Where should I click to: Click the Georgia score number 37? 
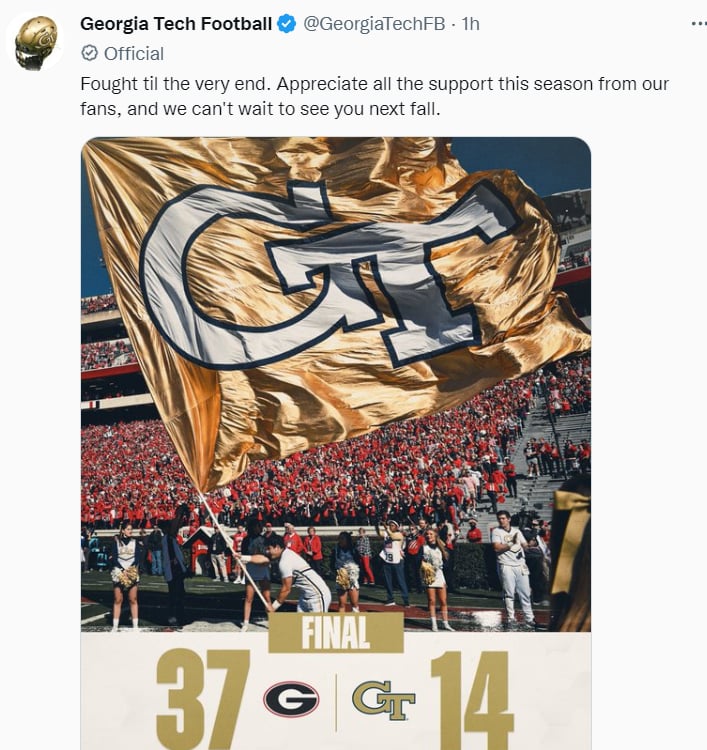[x=203, y=699]
